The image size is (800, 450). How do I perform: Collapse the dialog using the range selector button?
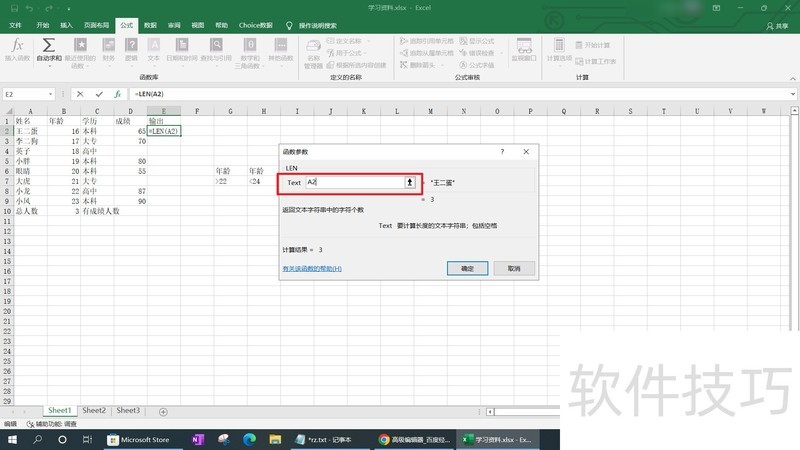coord(410,182)
